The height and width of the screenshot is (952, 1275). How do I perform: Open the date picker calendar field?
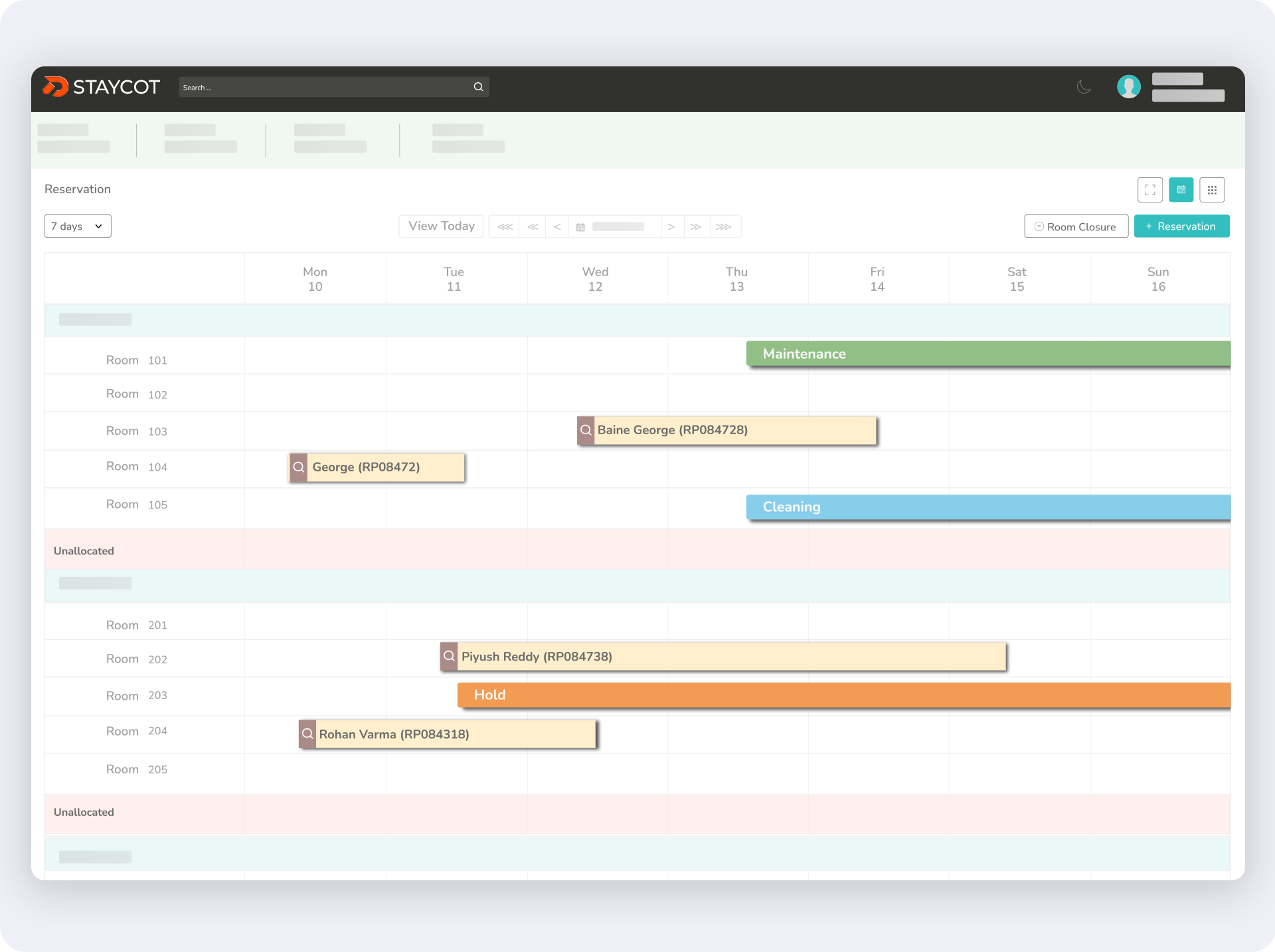614,227
